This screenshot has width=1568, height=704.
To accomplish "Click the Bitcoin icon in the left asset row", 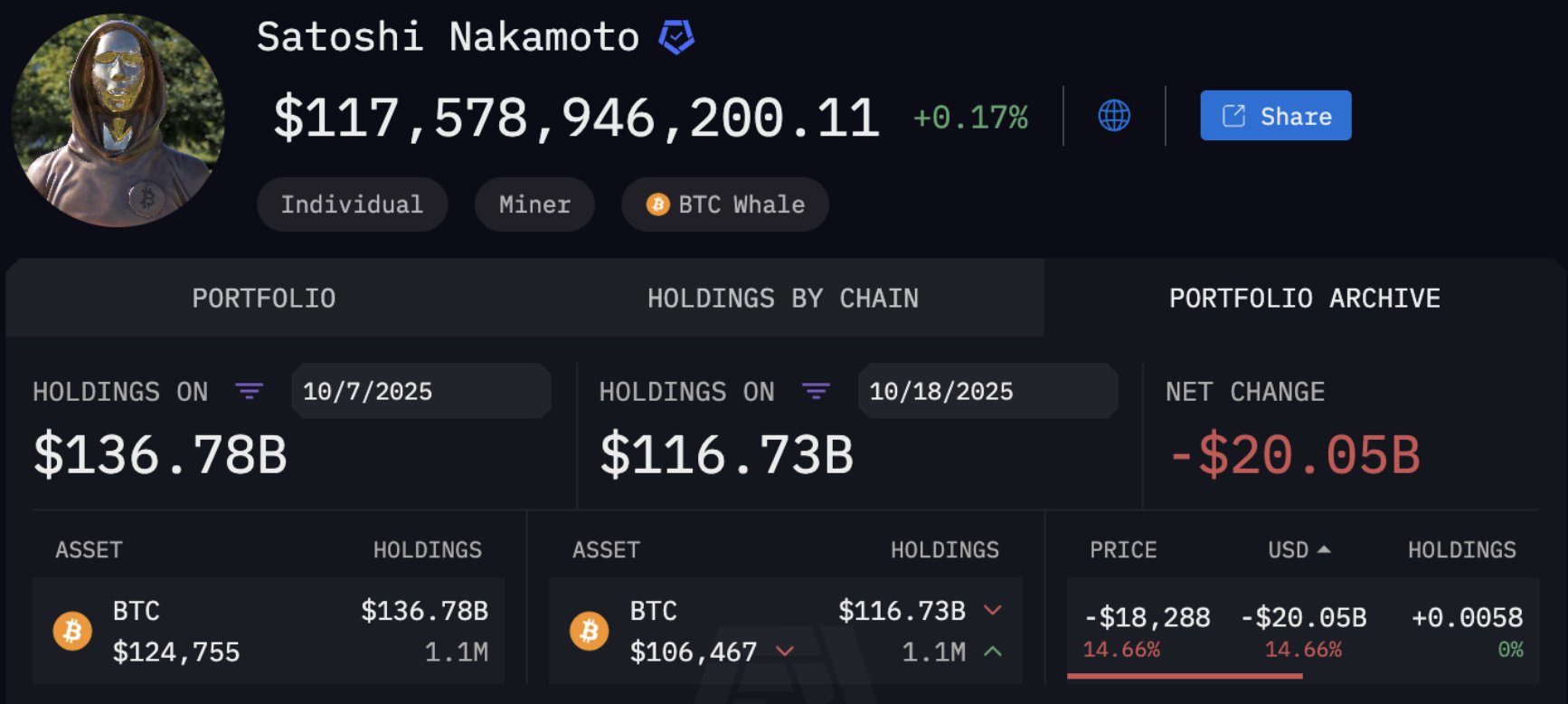I will tap(72, 631).
